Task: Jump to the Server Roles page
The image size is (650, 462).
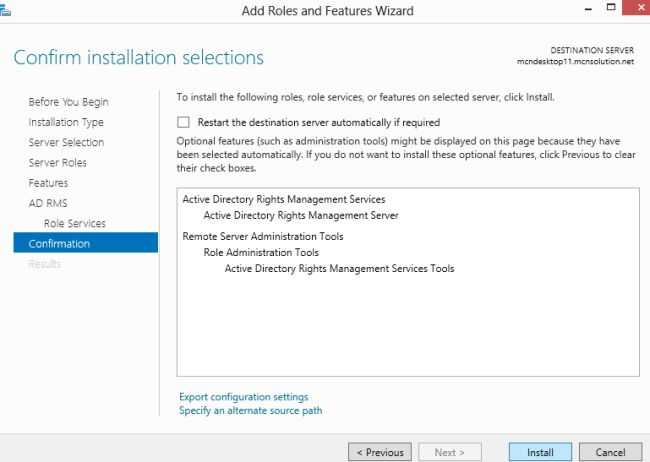Action: click(57, 162)
